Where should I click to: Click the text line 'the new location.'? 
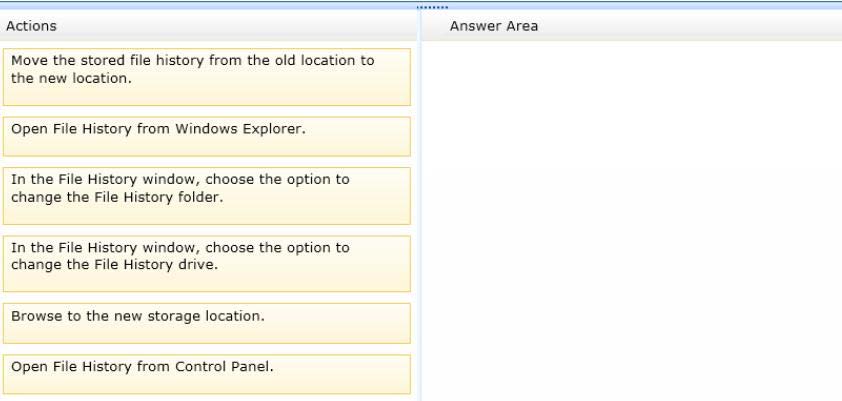click(71, 78)
